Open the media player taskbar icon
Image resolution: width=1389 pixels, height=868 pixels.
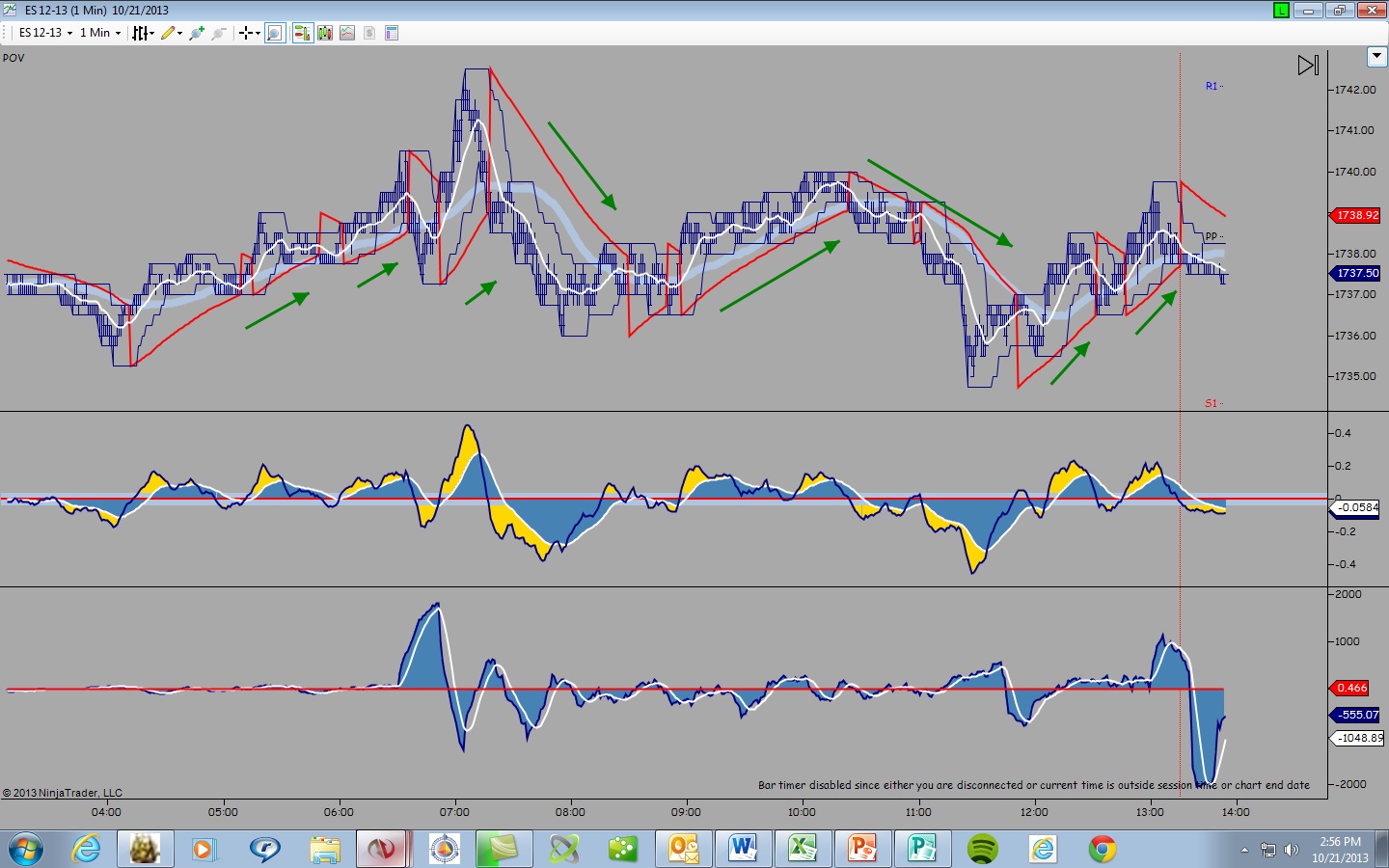tap(204, 850)
